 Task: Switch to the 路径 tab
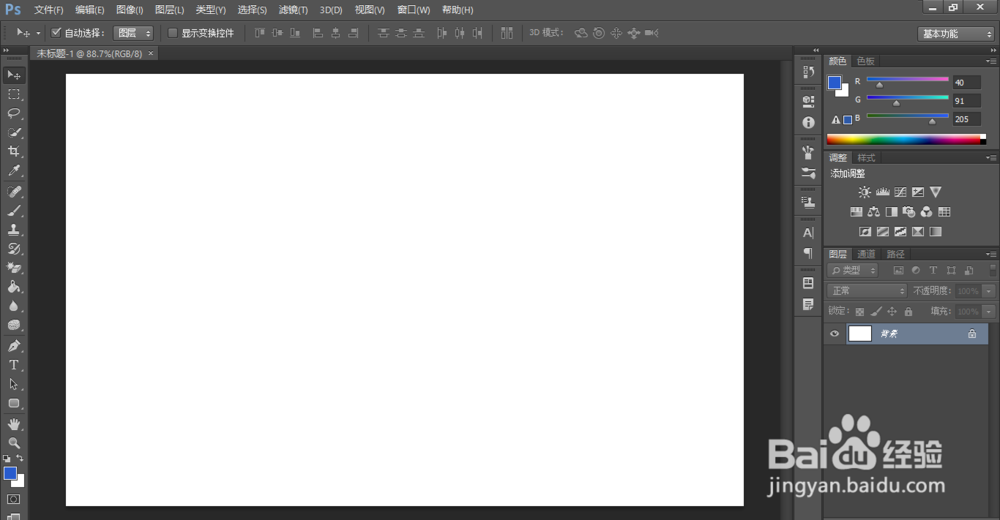[895, 254]
